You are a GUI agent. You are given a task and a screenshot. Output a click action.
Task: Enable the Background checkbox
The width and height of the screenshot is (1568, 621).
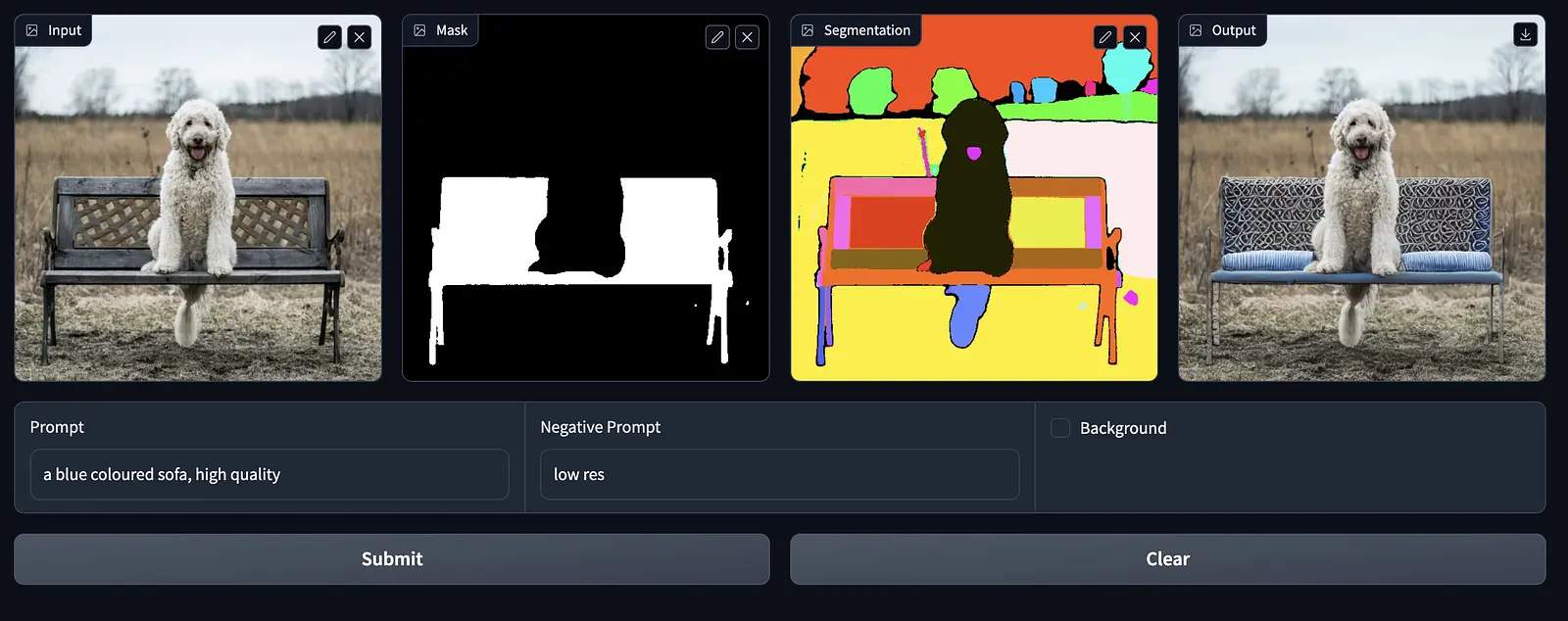click(1060, 428)
